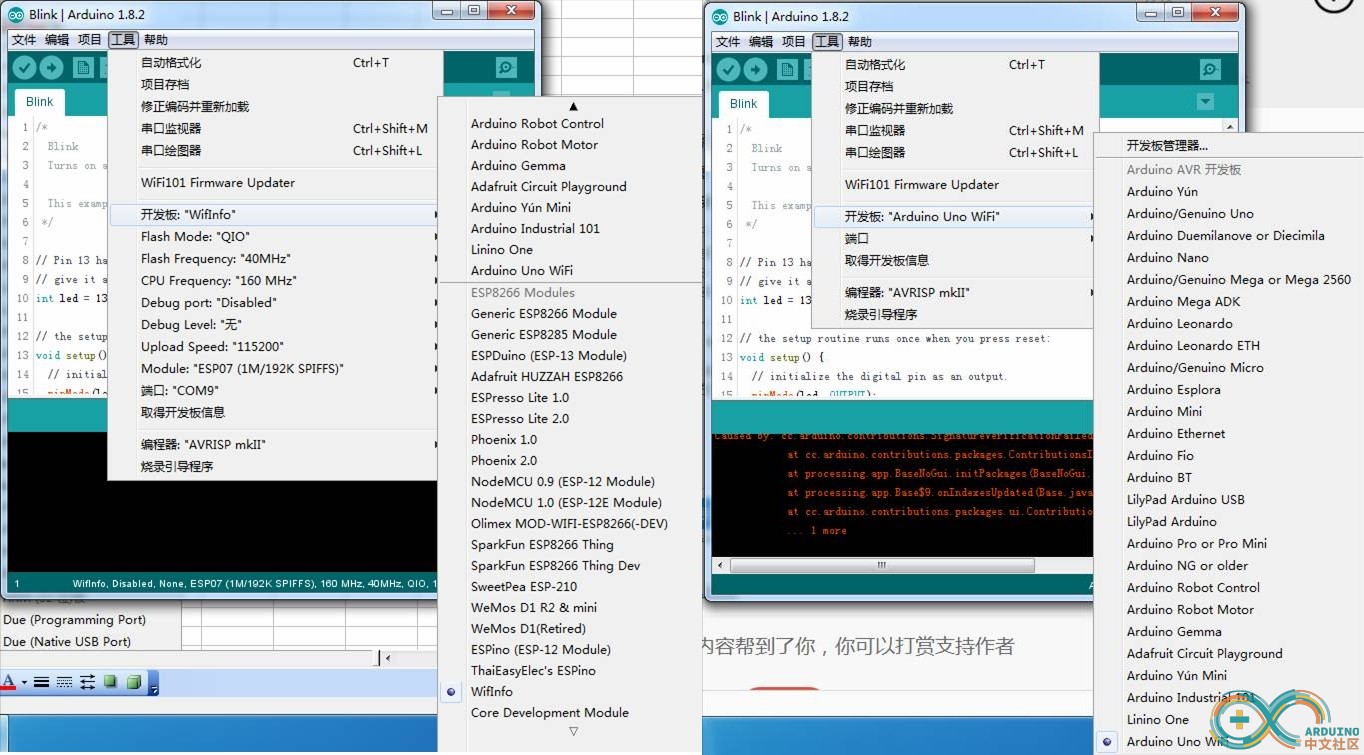Image resolution: width=1364 pixels, height=755 pixels.
Task: Click the arrow style icon in spreadsheet toolbar
Action: [x=87, y=682]
